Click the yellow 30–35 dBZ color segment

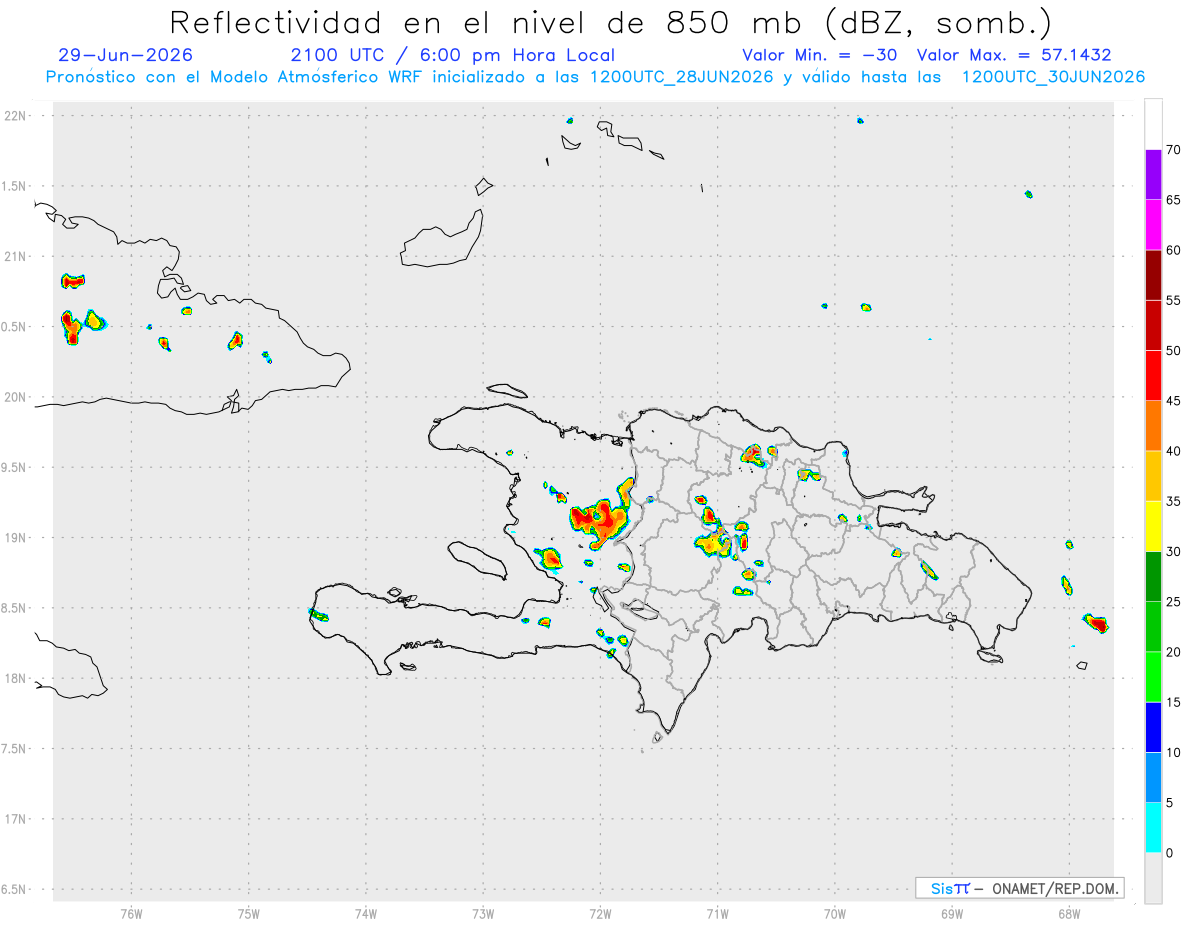click(1153, 527)
